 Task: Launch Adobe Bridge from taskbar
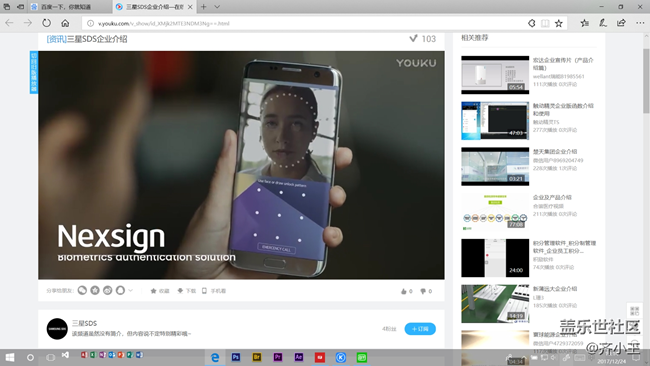click(257, 357)
